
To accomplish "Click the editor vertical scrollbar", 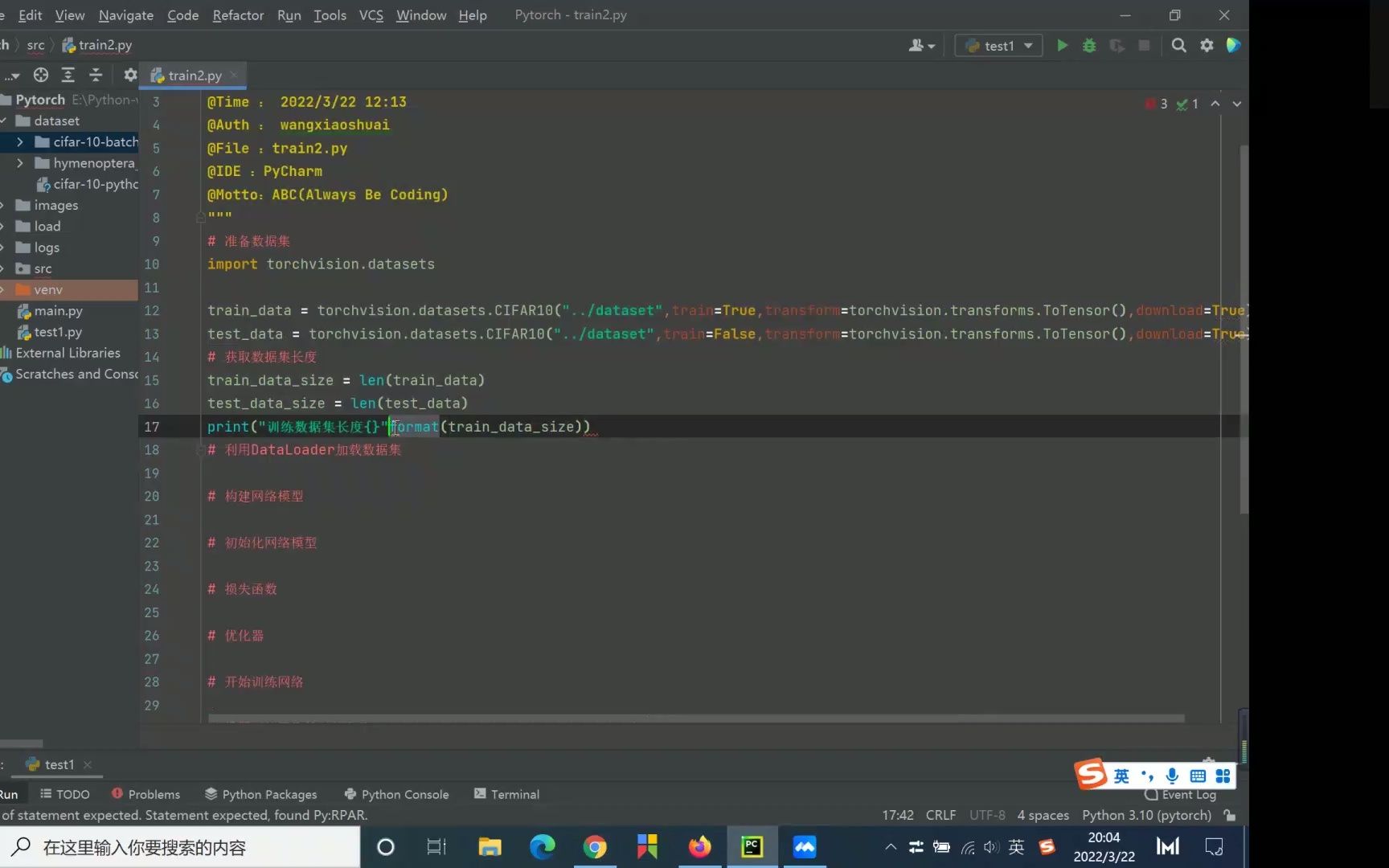I will (1244, 330).
